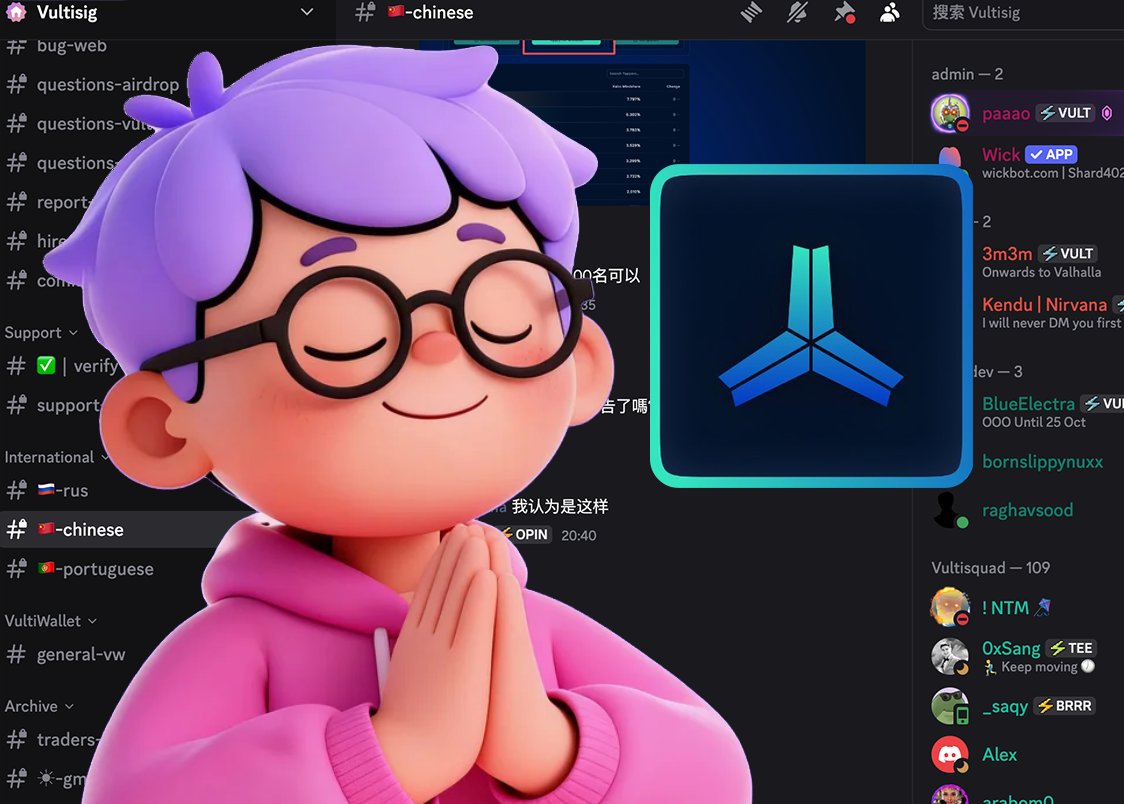Open the Threads icon in channel header
Image resolution: width=1124 pixels, height=804 pixels.
(751, 12)
